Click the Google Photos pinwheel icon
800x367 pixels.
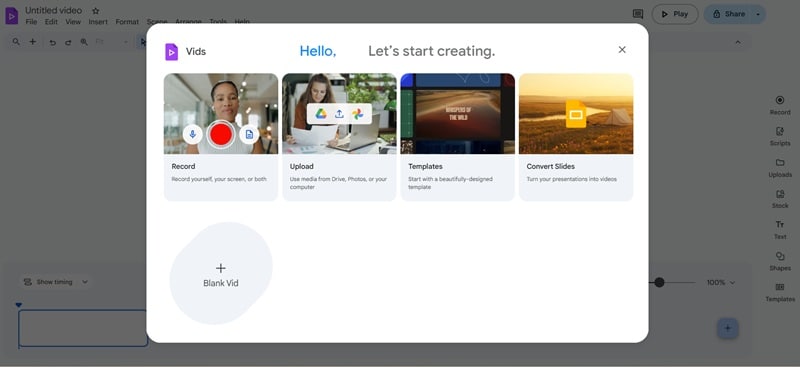point(358,114)
